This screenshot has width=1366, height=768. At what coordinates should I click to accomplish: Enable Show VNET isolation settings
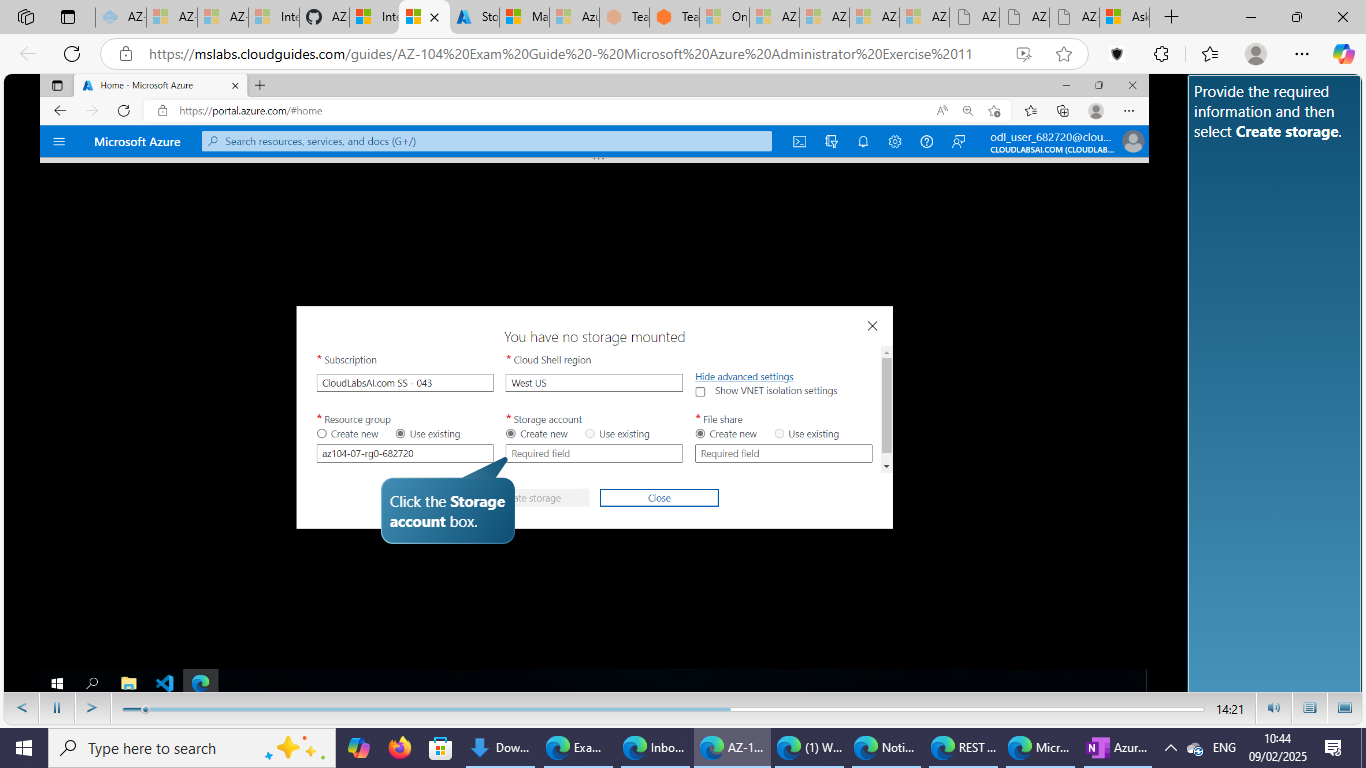point(700,391)
